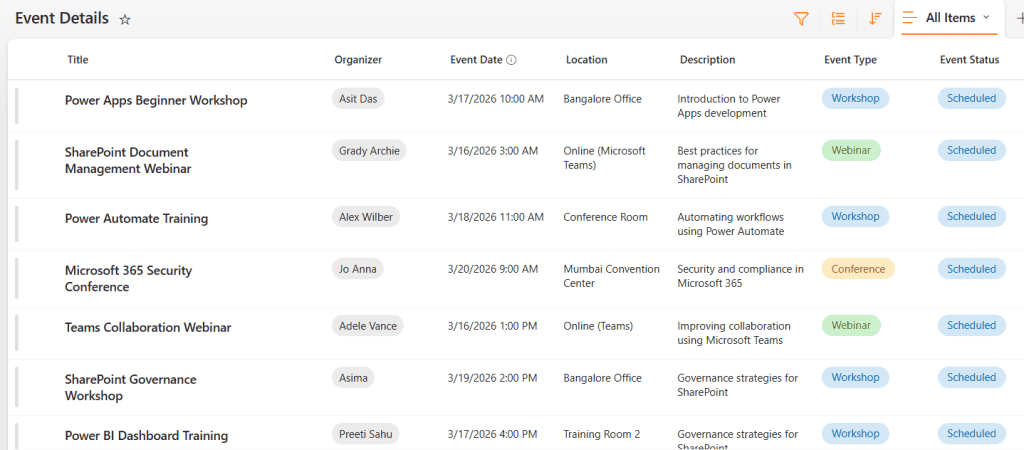The image size is (1024, 450).
Task: Click the Organizer column header
Action: pyautogui.click(x=358, y=59)
